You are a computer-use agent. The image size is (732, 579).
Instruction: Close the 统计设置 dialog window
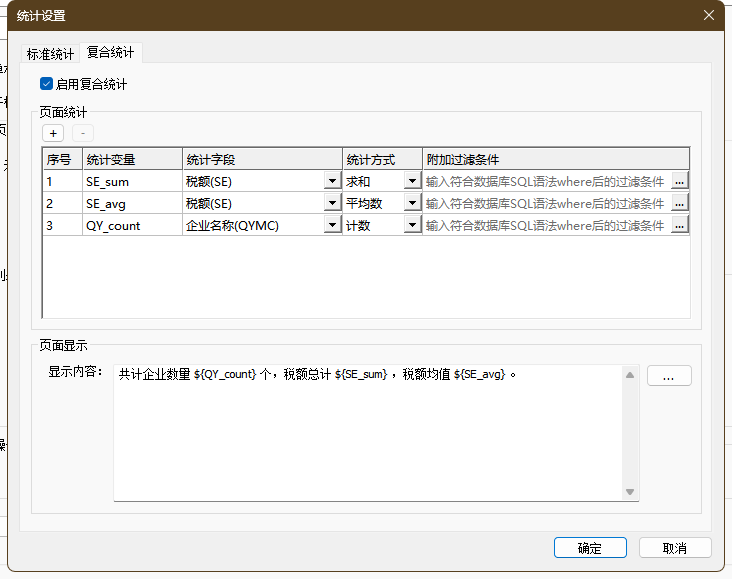click(x=709, y=15)
